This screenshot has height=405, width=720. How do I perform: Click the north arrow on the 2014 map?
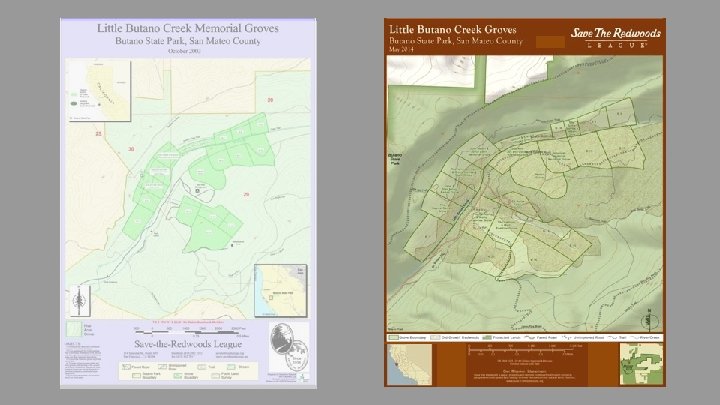click(x=651, y=320)
